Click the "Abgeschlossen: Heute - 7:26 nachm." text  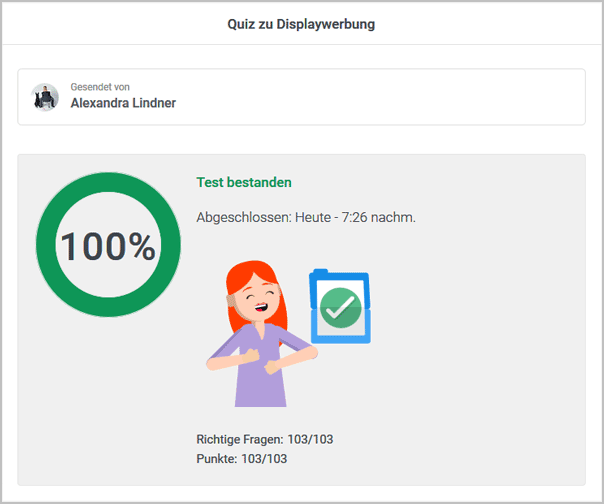[306, 217]
